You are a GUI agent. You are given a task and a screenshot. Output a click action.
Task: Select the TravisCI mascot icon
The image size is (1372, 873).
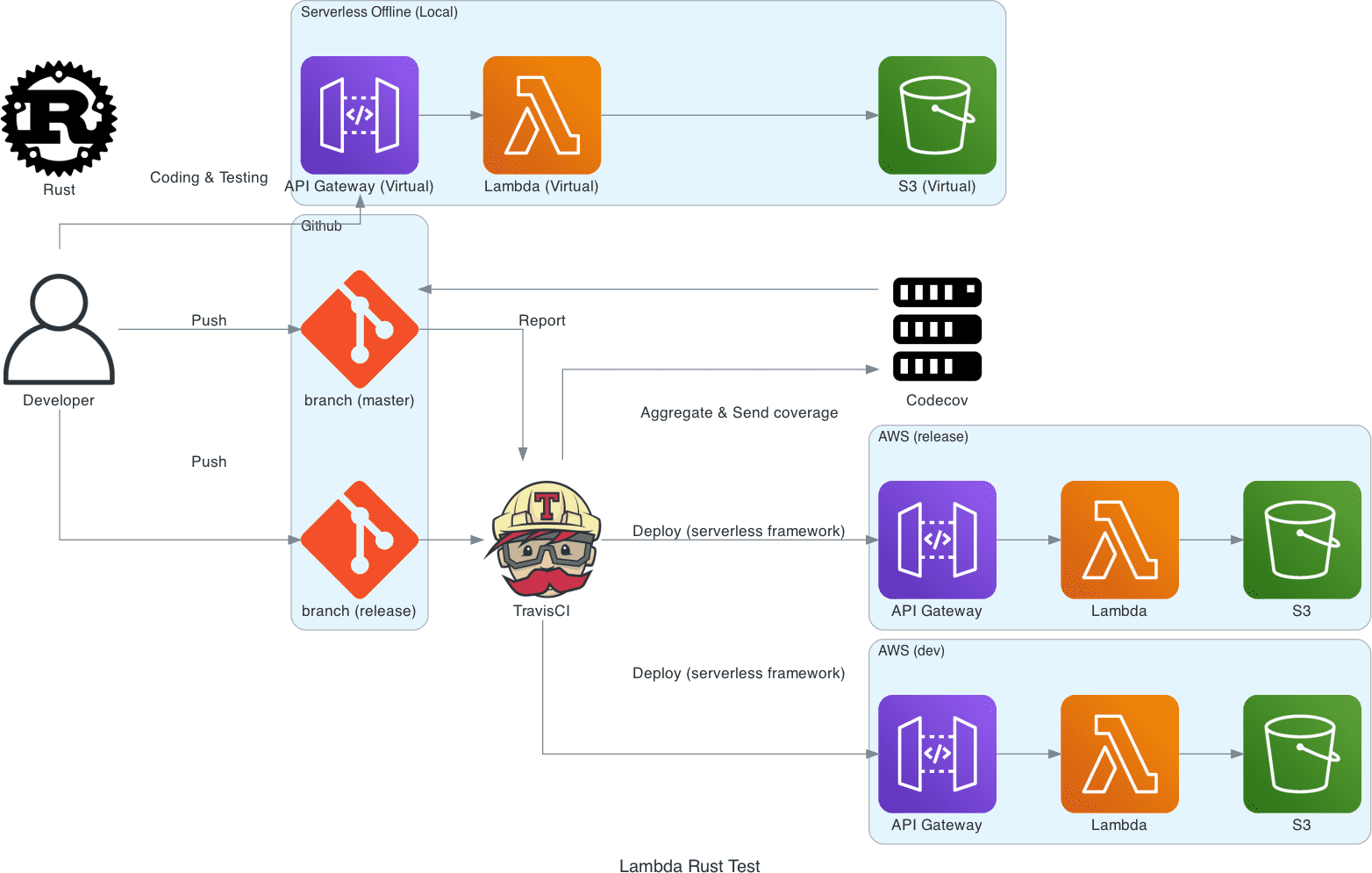pyautogui.click(x=542, y=540)
